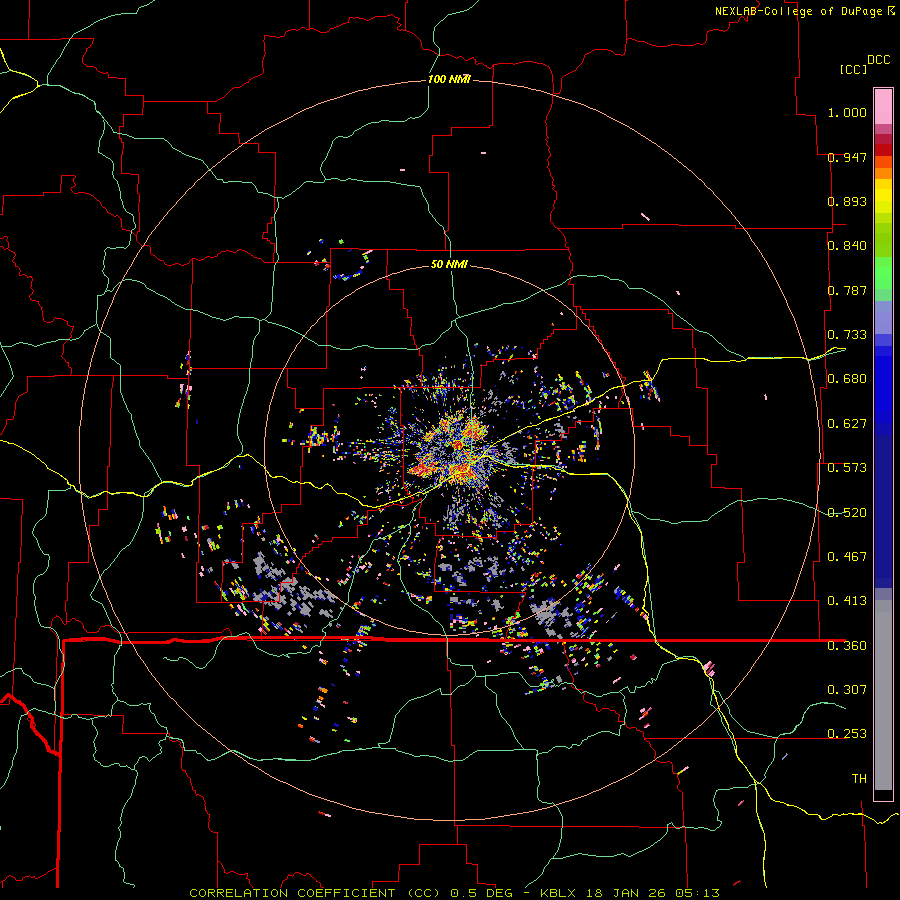Click the gray segment of the colorbar
900x900 pixels.
click(x=883, y=695)
